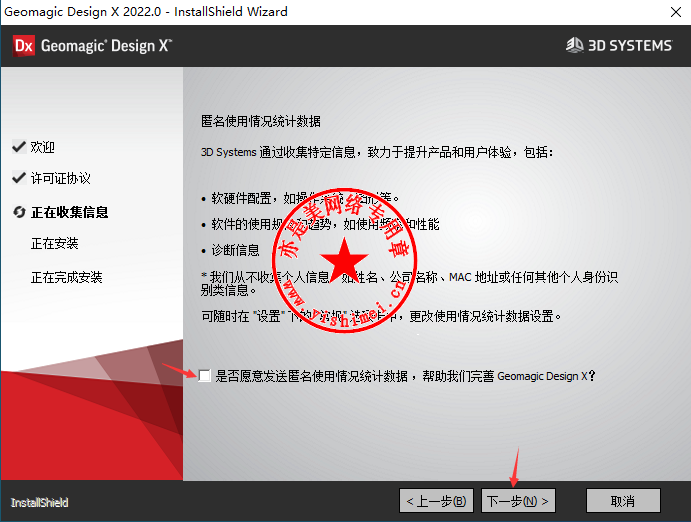Image resolution: width=691 pixels, height=522 pixels.
Task: Click the window title Geomagic Design X 2022.0
Action: pyautogui.click(x=146, y=11)
